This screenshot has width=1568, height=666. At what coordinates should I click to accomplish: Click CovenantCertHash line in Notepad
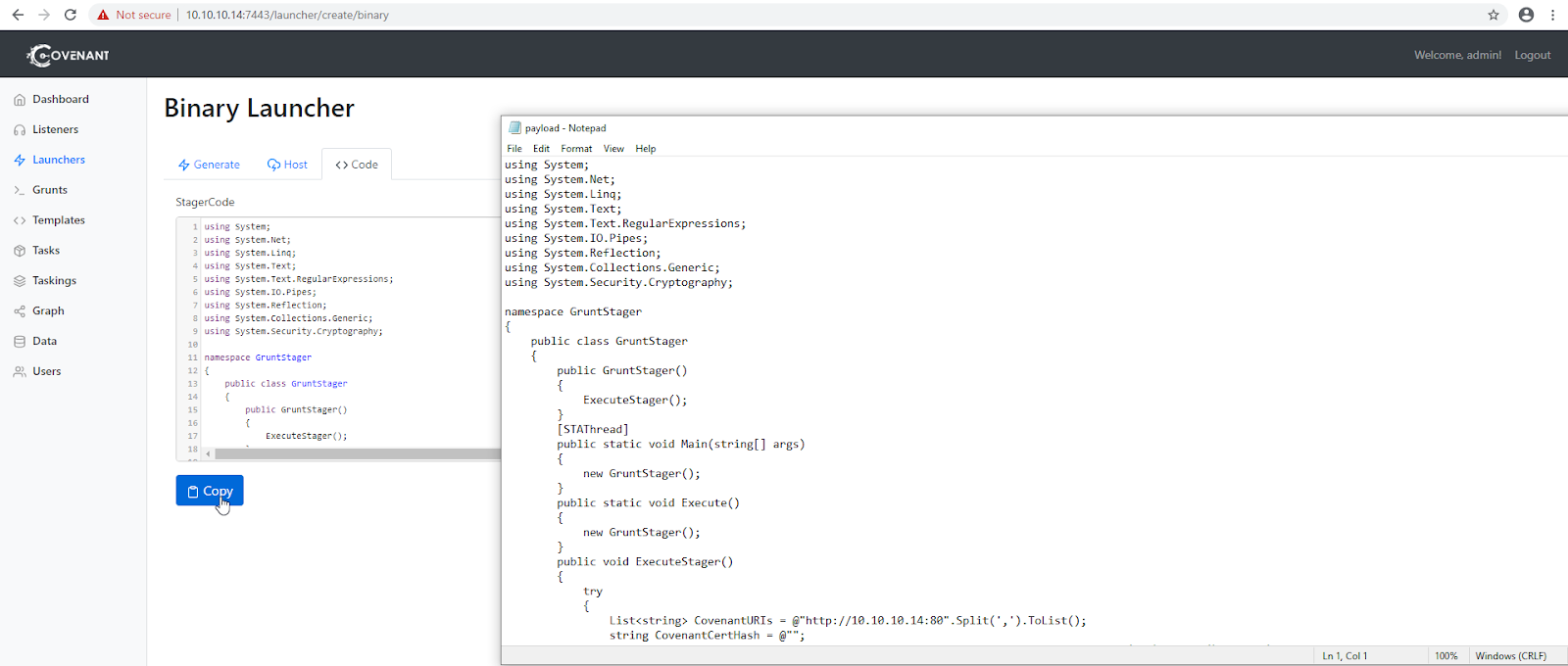click(x=707, y=635)
